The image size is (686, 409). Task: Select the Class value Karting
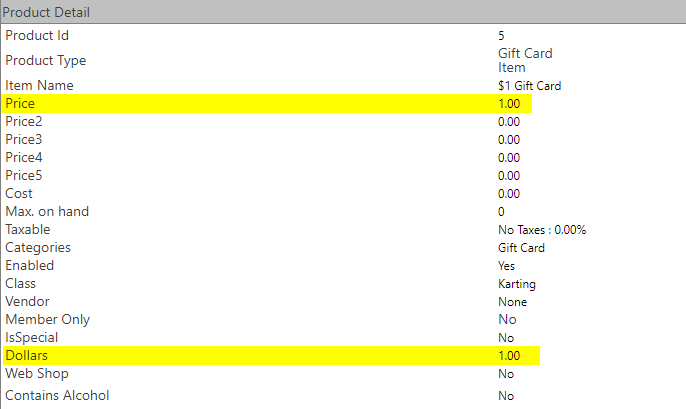[x=517, y=284]
